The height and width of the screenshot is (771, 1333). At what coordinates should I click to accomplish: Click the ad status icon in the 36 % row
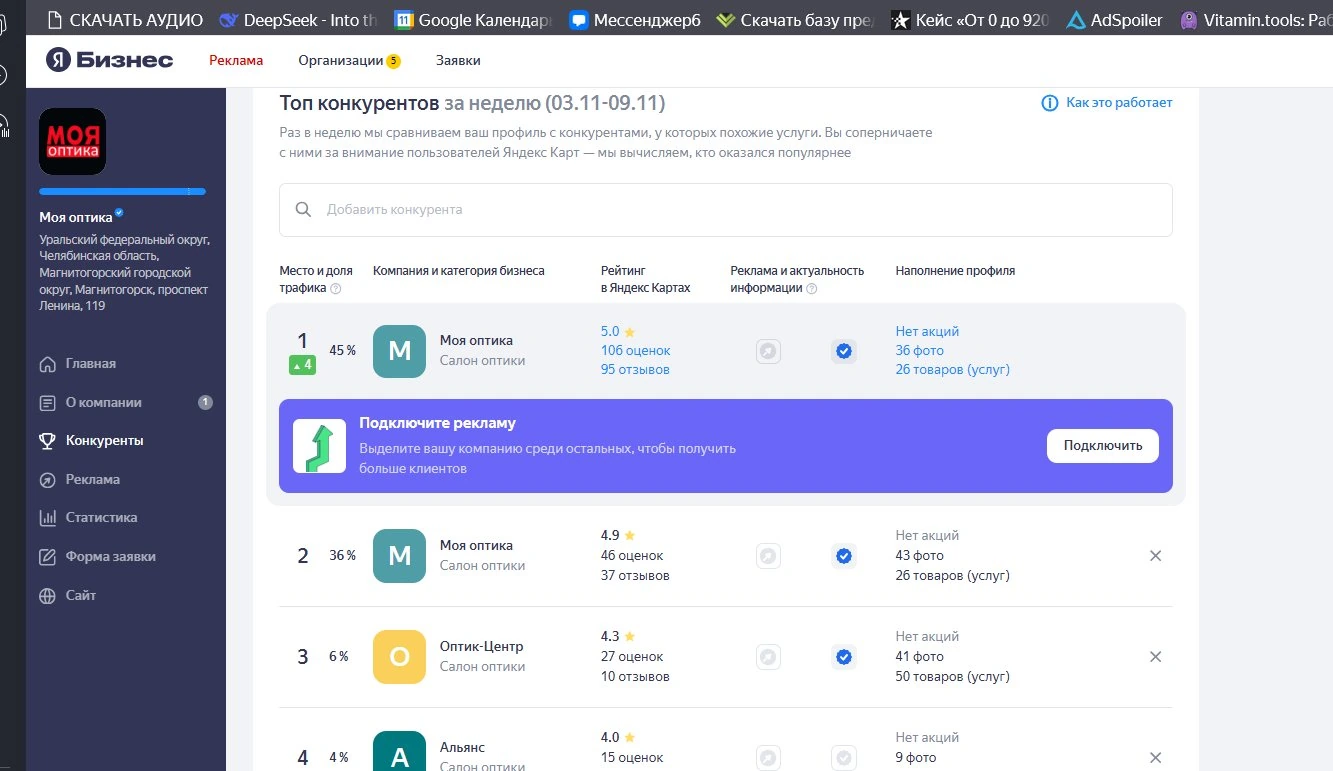point(768,556)
